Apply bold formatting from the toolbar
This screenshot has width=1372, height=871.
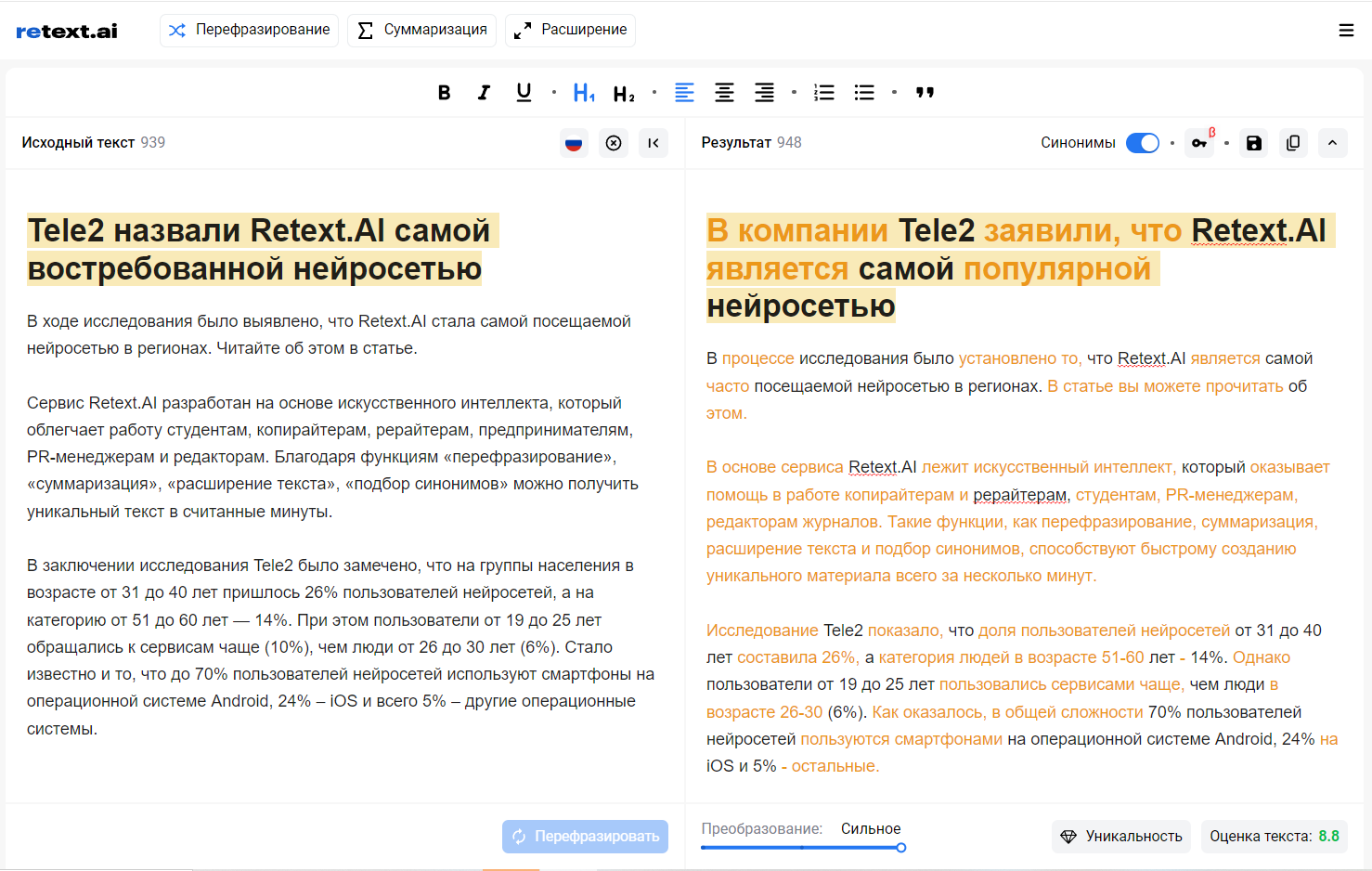click(x=444, y=93)
